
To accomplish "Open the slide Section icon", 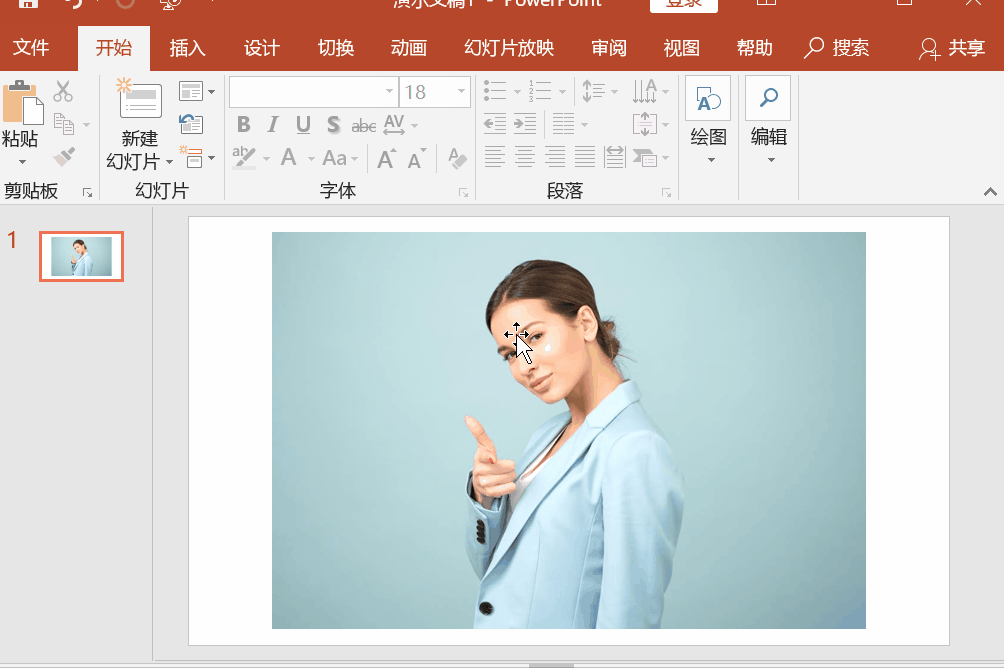I will [191, 157].
